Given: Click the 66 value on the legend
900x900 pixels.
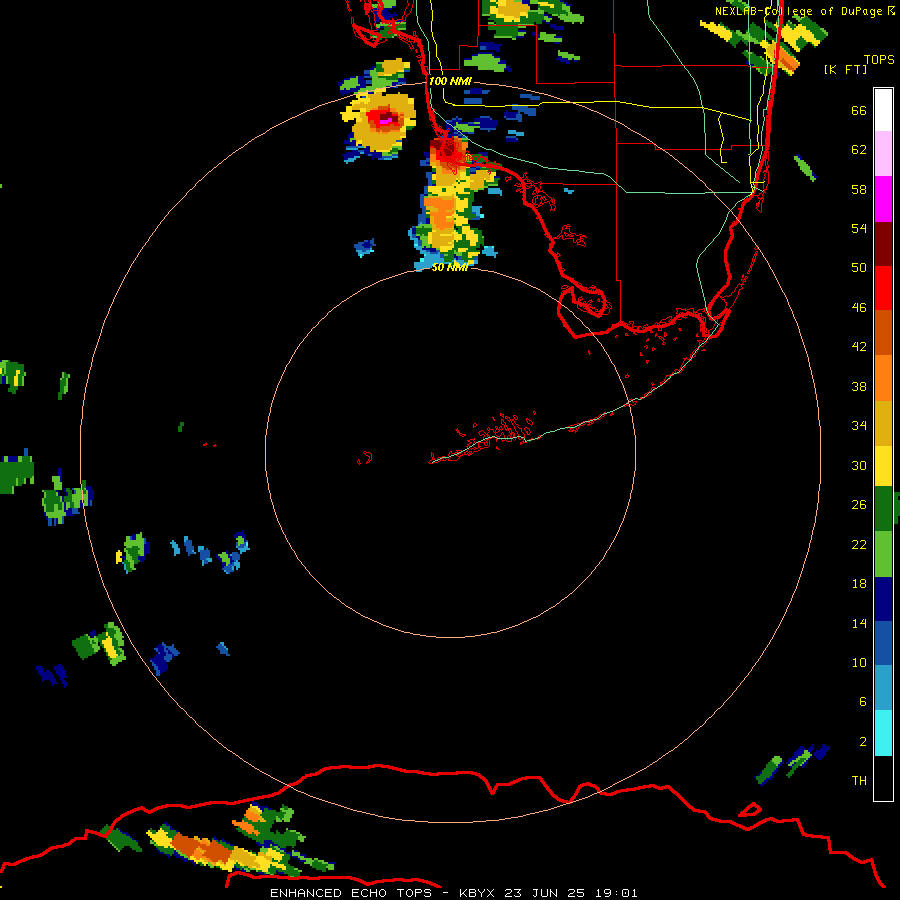Looking at the screenshot, I should [859, 111].
